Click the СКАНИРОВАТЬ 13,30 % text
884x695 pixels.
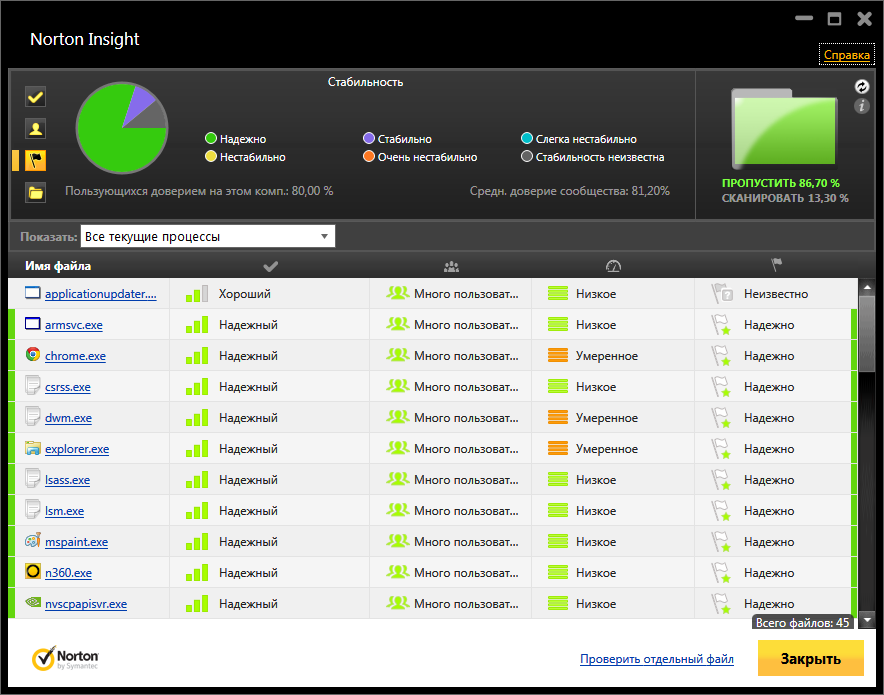[x=785, y=198]
